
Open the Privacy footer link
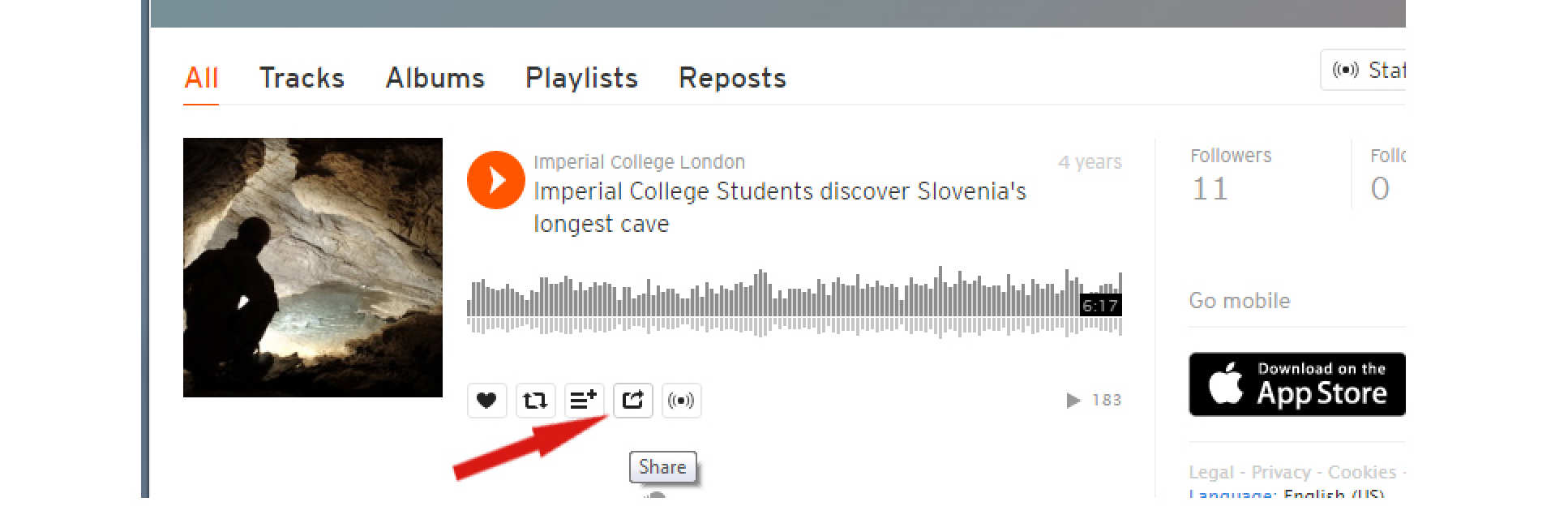[x=1280, y=472]
